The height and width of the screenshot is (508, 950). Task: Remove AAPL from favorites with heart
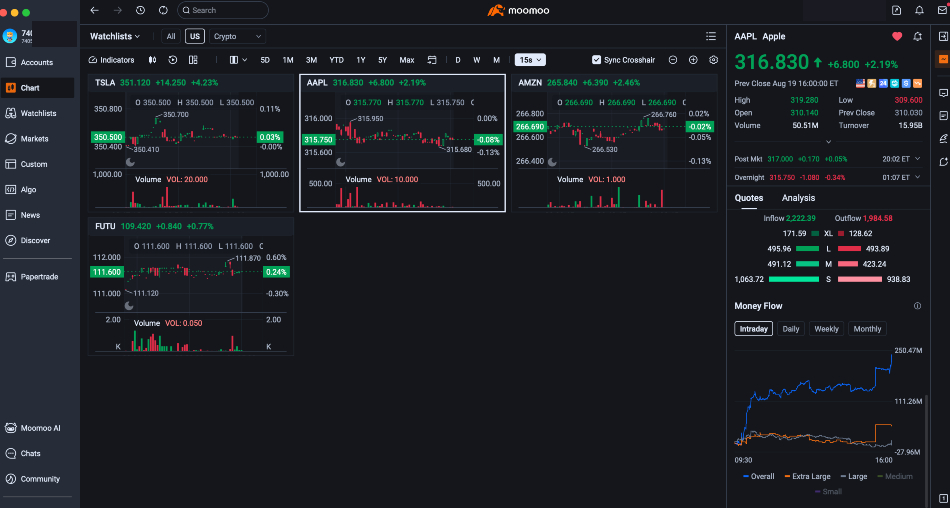click(897, 36)
